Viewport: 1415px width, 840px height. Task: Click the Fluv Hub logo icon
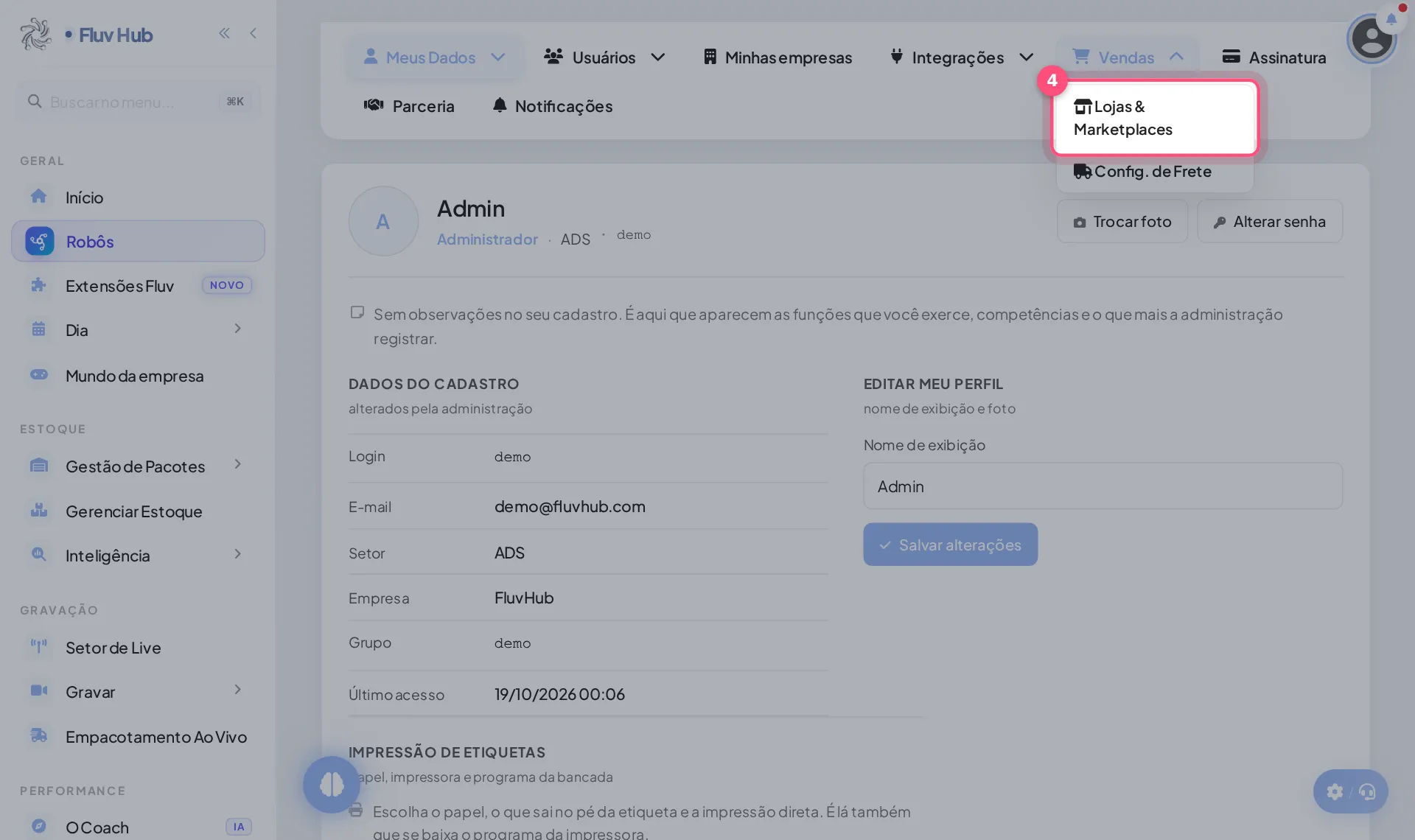35,34
